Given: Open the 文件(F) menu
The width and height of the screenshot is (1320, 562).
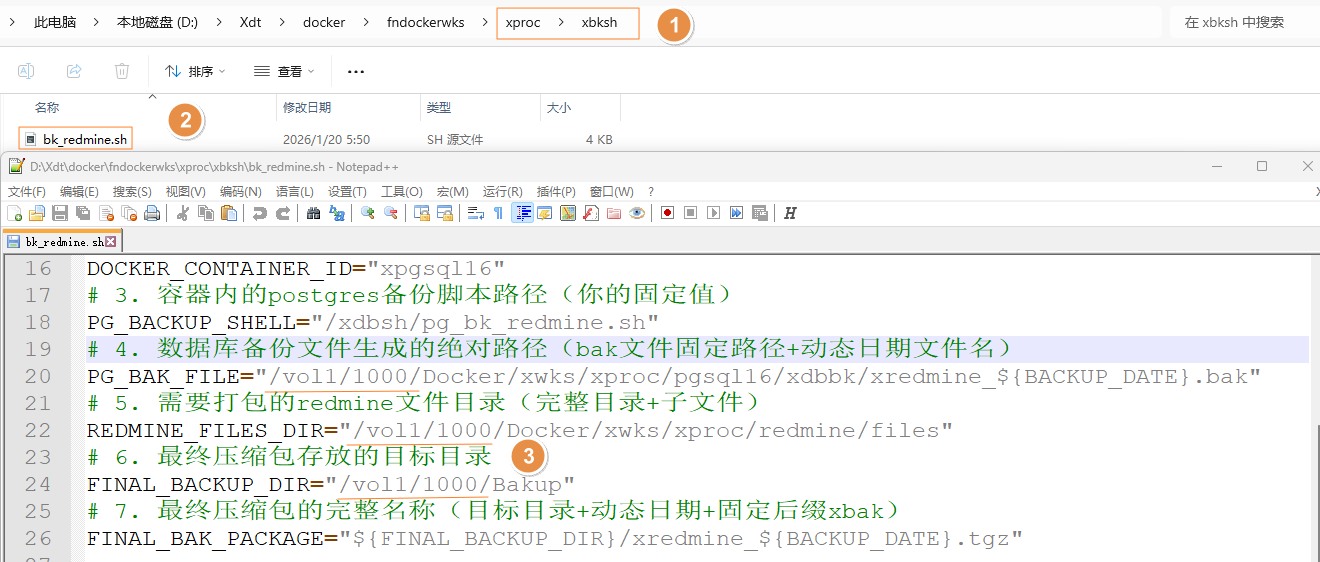Looking at the screenshot, I should 27,191.
